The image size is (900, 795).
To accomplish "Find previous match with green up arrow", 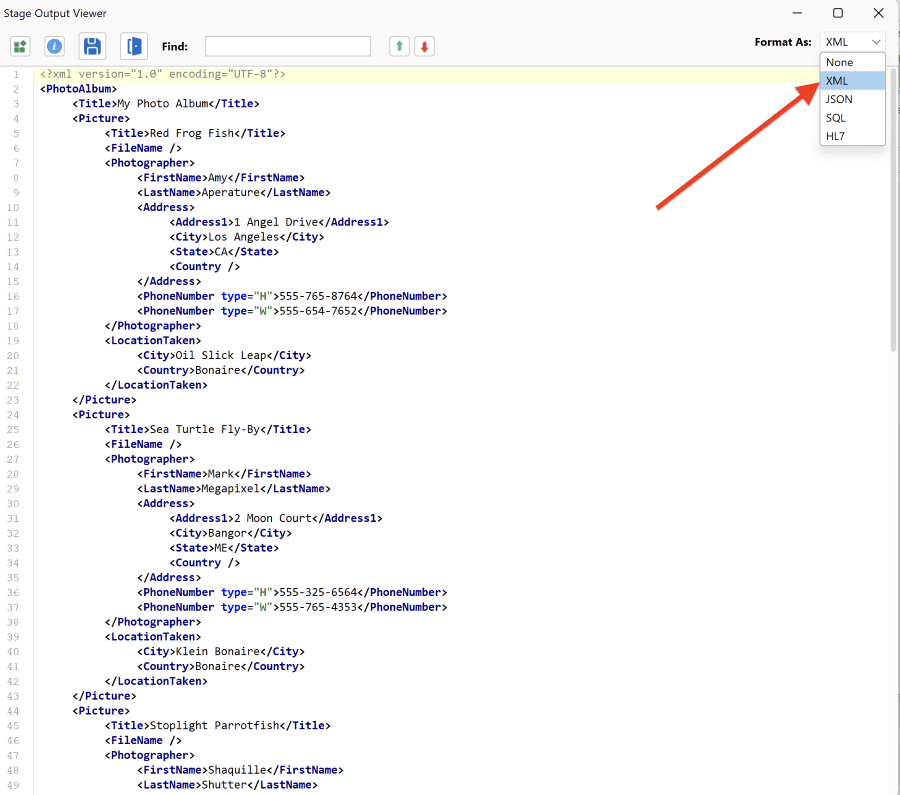I will tap(399, 46).
